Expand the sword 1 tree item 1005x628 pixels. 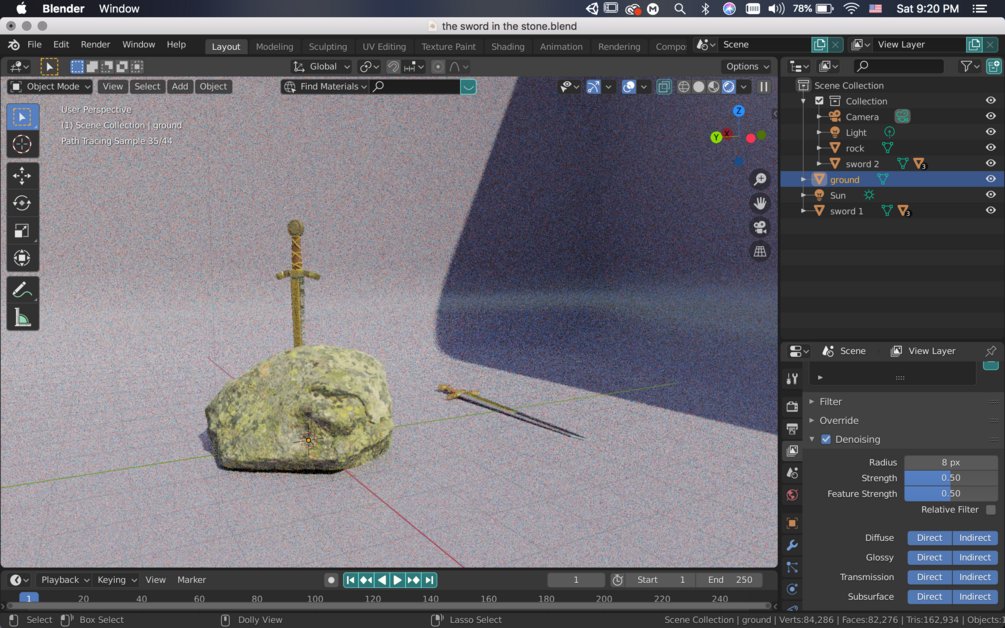point(803,211)
